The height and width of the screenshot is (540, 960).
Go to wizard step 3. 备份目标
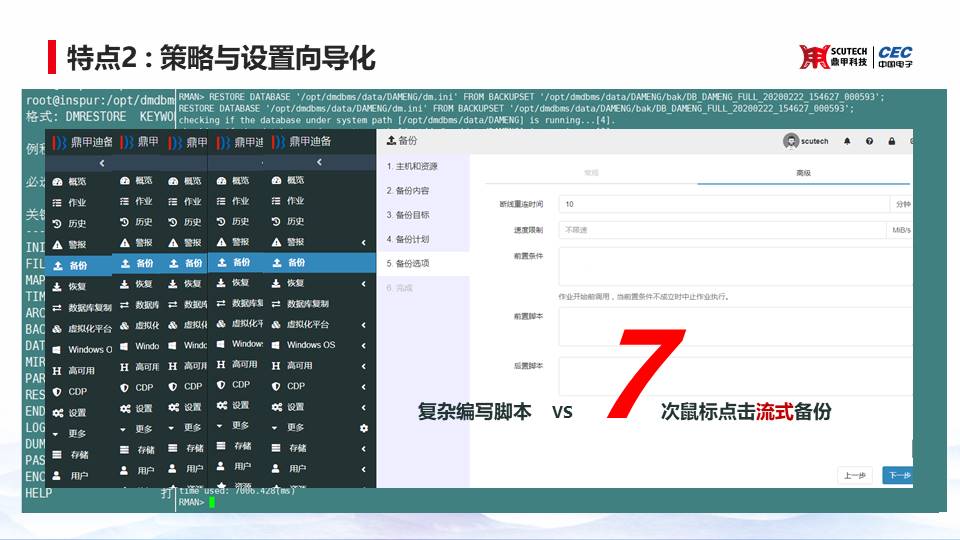click(424, 215)
